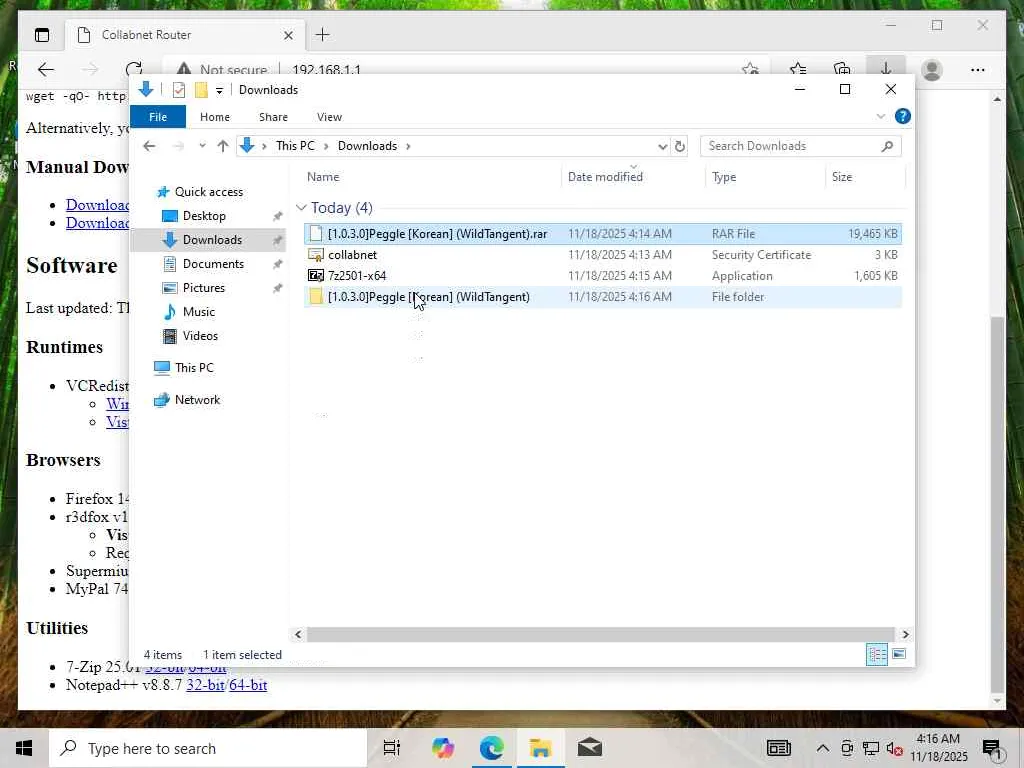Click the horizontal scrollbar in file list
Image resolution: width=1024 pixels, height=768 pixels.
(600, 634)
